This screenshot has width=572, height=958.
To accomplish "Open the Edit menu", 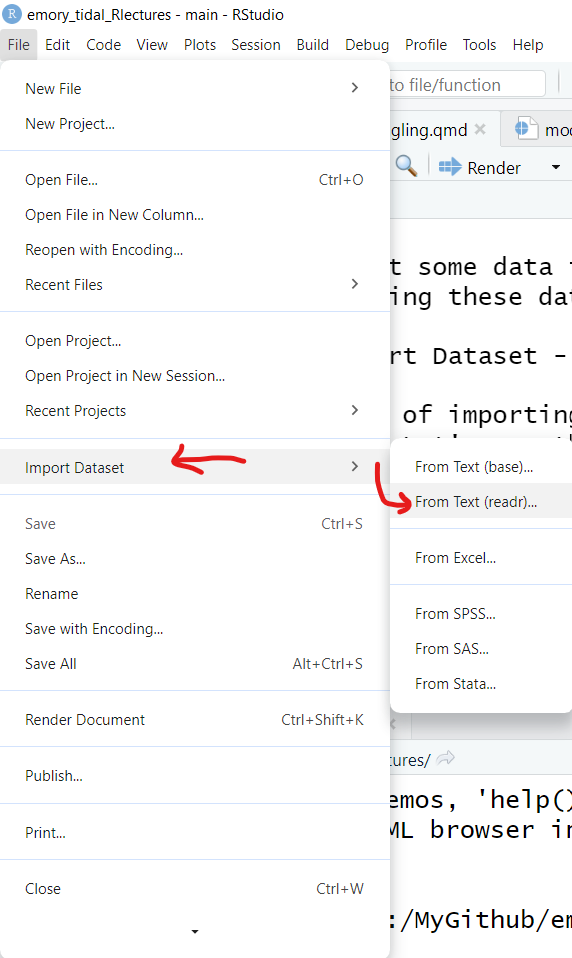I will coord(57,45).
